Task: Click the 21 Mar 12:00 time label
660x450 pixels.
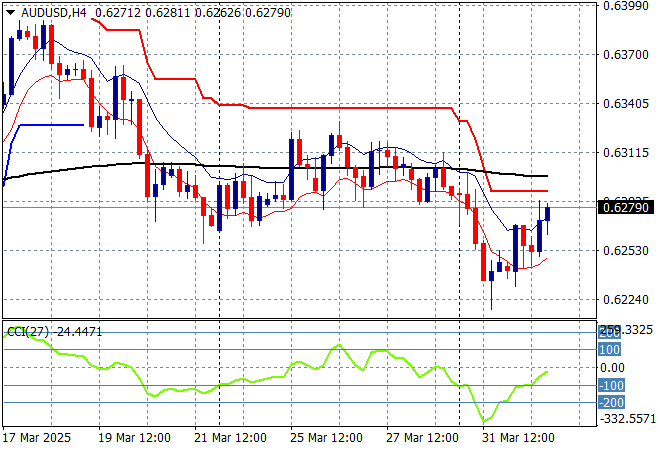Action: pos(230,438)
